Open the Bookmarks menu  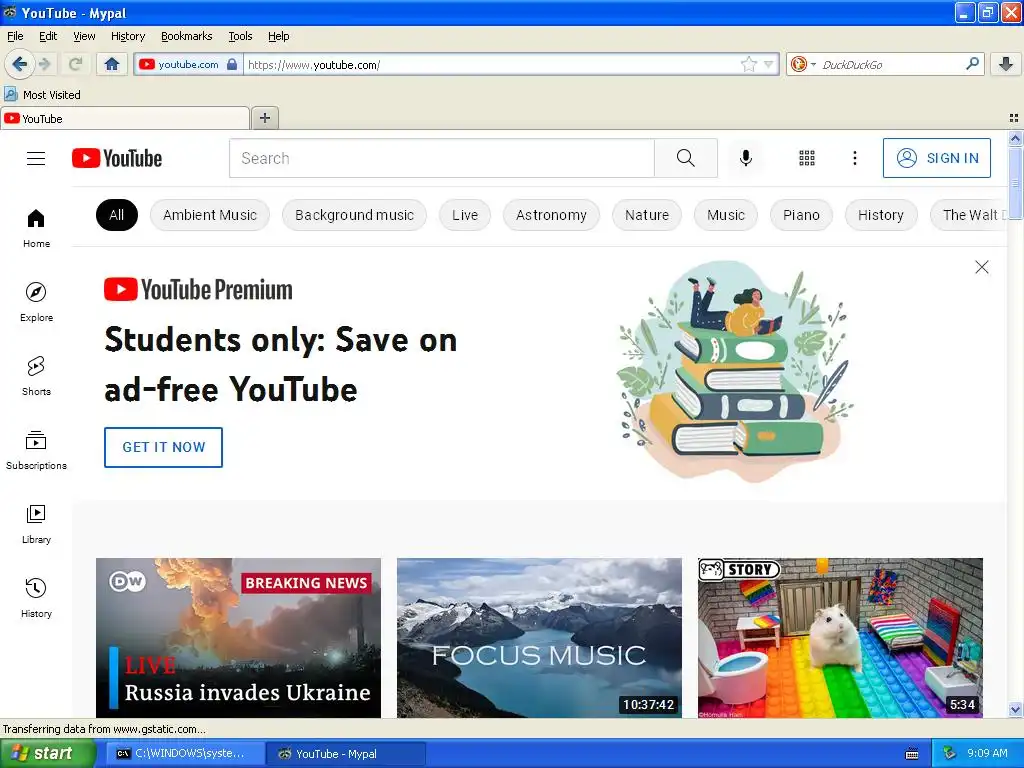pyautogui.click(x=186, y=36)
